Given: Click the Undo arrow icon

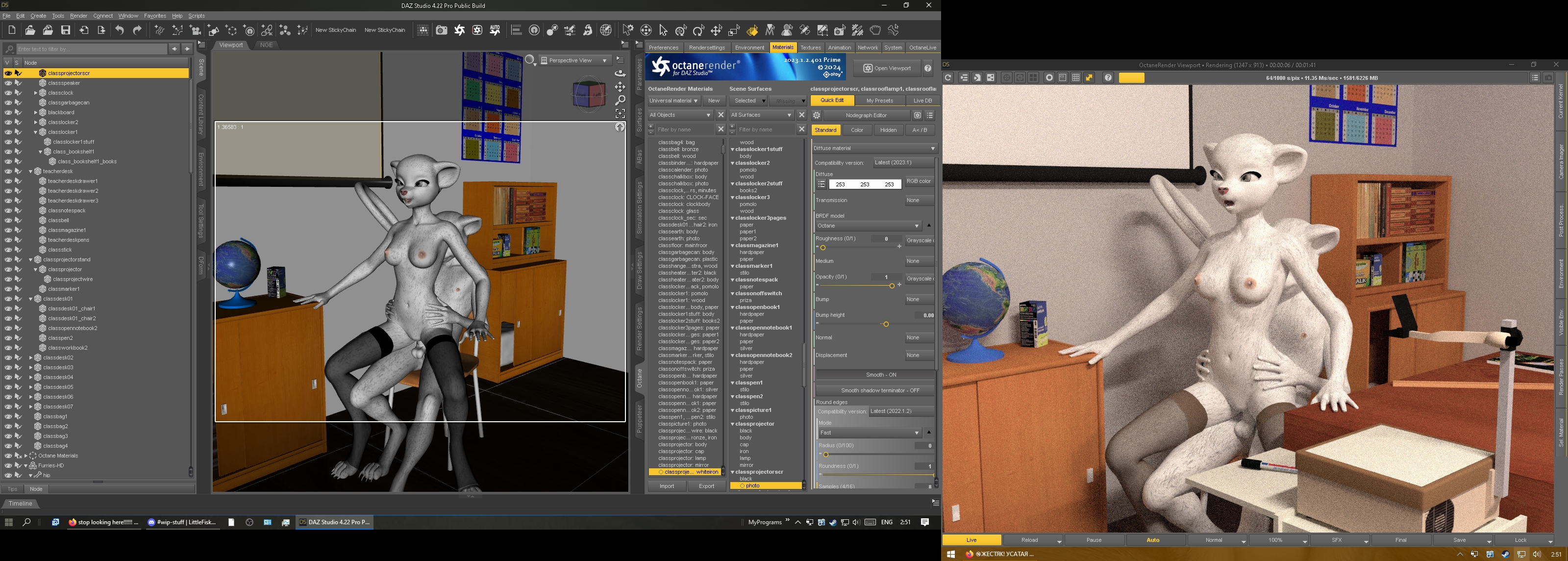Looking at the screenshot, I should coord(119,30).
